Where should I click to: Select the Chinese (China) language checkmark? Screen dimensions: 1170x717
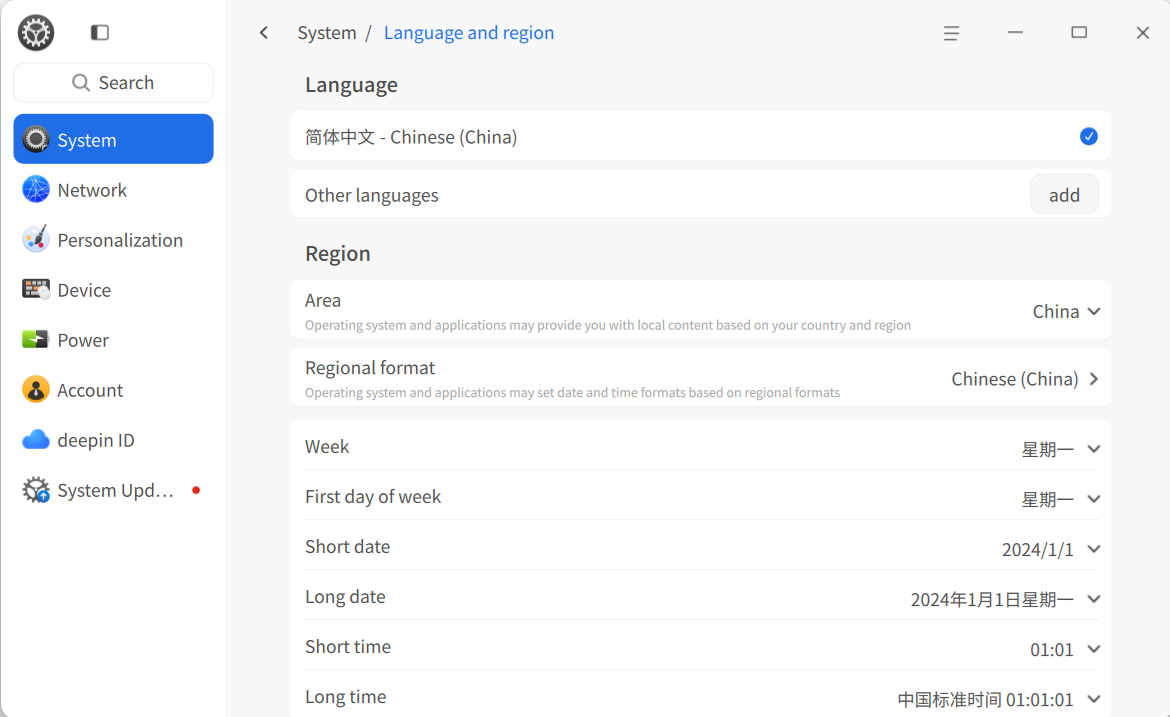coord(1089,137)
